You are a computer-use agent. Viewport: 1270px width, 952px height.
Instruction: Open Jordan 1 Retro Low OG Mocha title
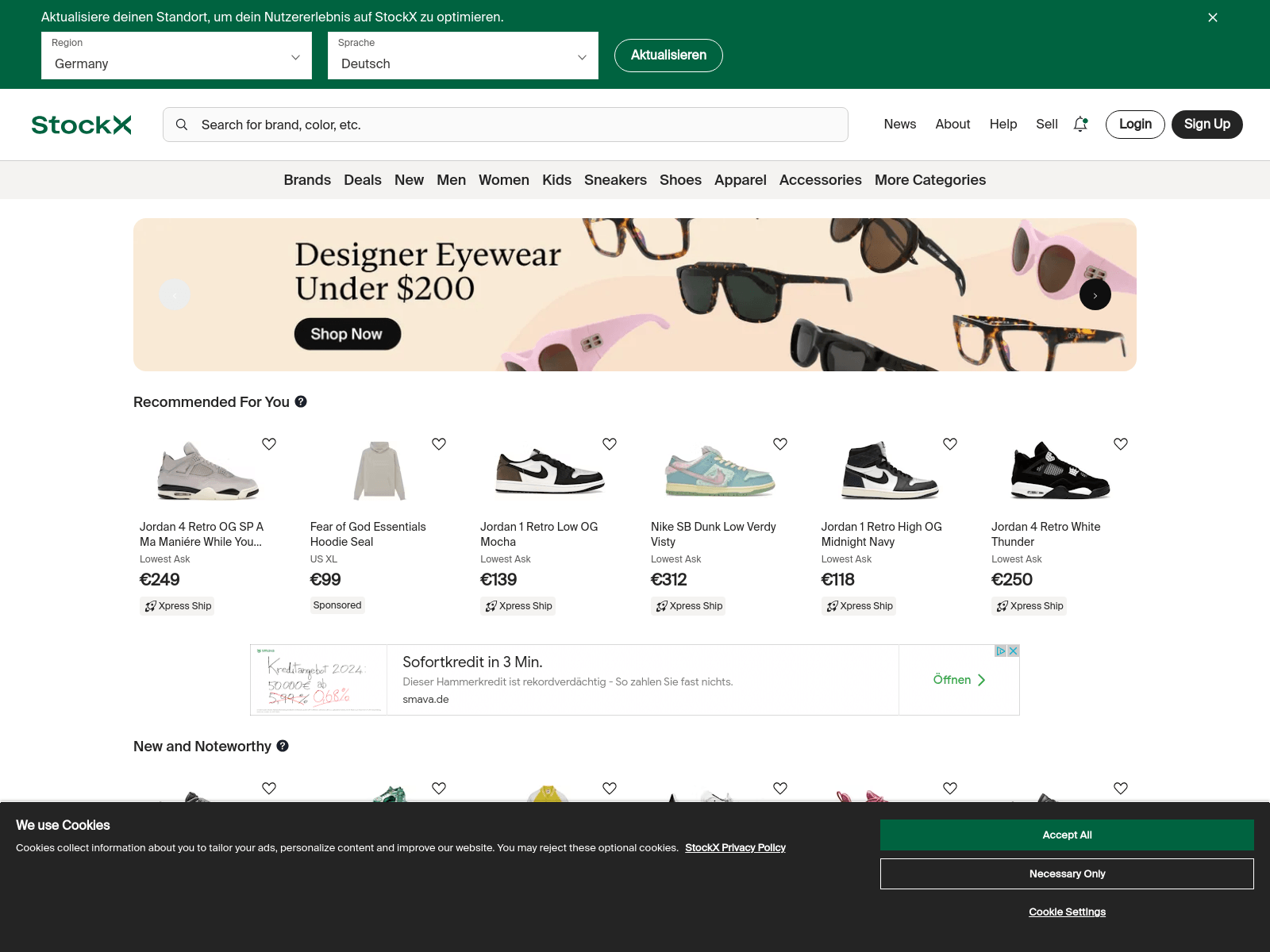pyautogui.click(x=539, y=534)
